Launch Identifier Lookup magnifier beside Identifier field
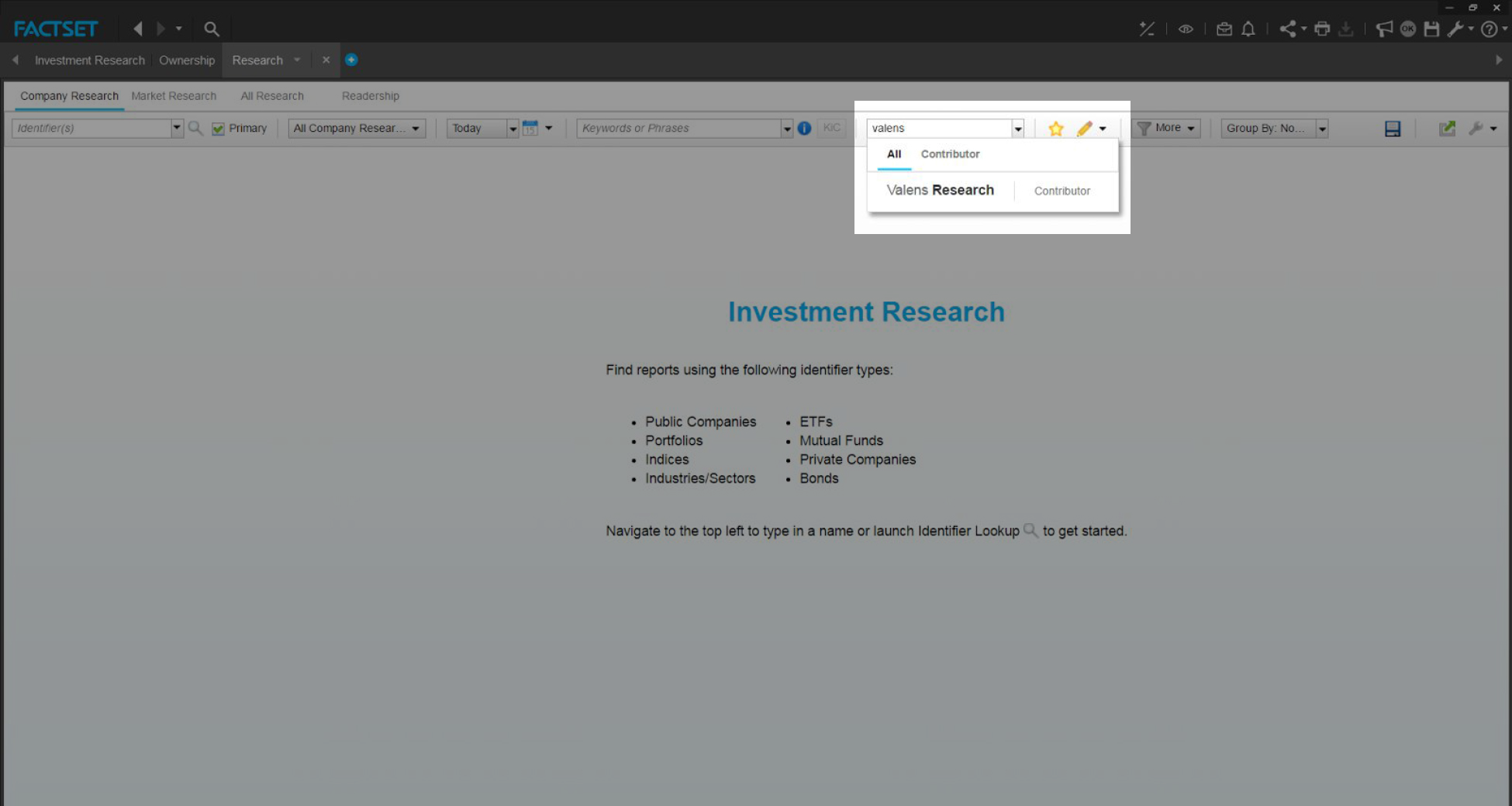Image resolution: width=1512 pixels, height=806 pixels. pyautogui.click(x=195, y=128)
